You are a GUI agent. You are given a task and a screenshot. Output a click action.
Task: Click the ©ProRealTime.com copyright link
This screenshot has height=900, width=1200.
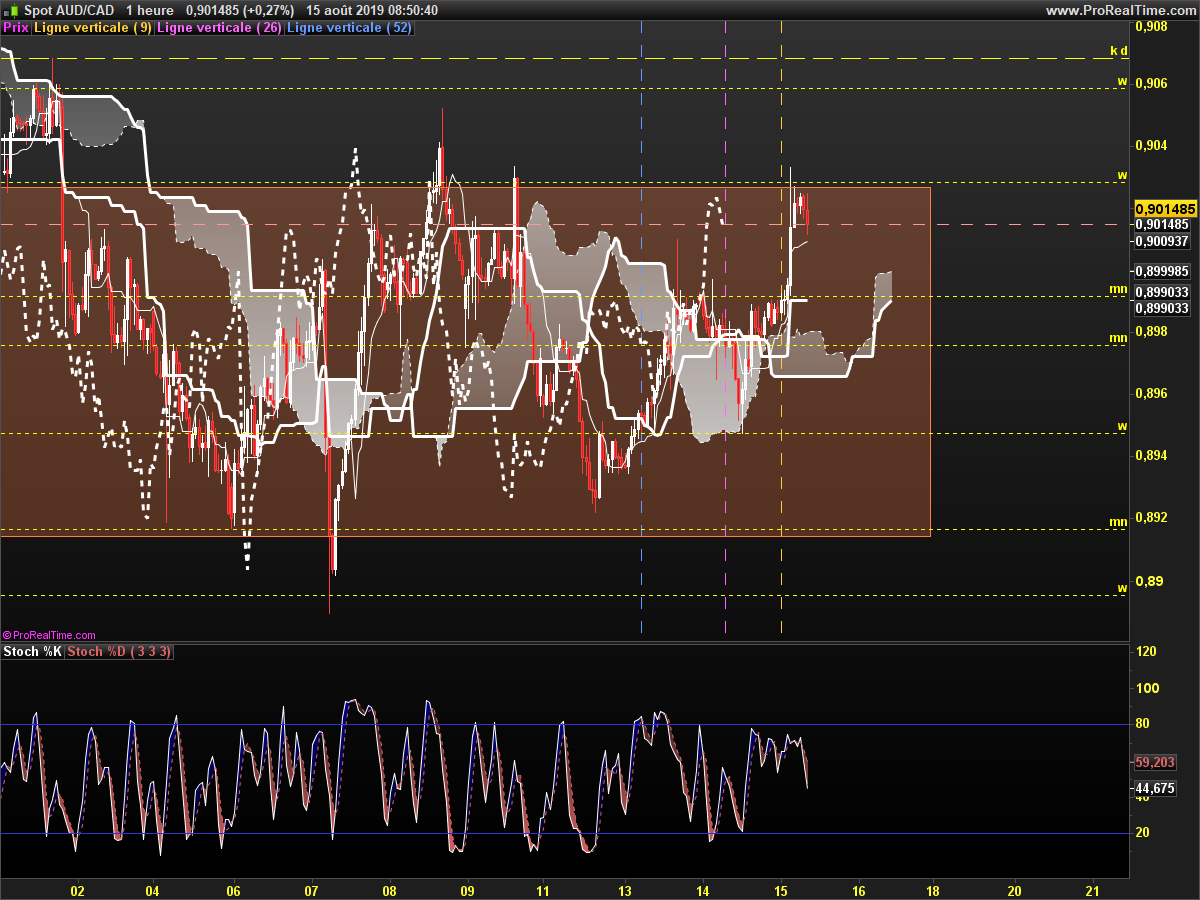point(49,635)
